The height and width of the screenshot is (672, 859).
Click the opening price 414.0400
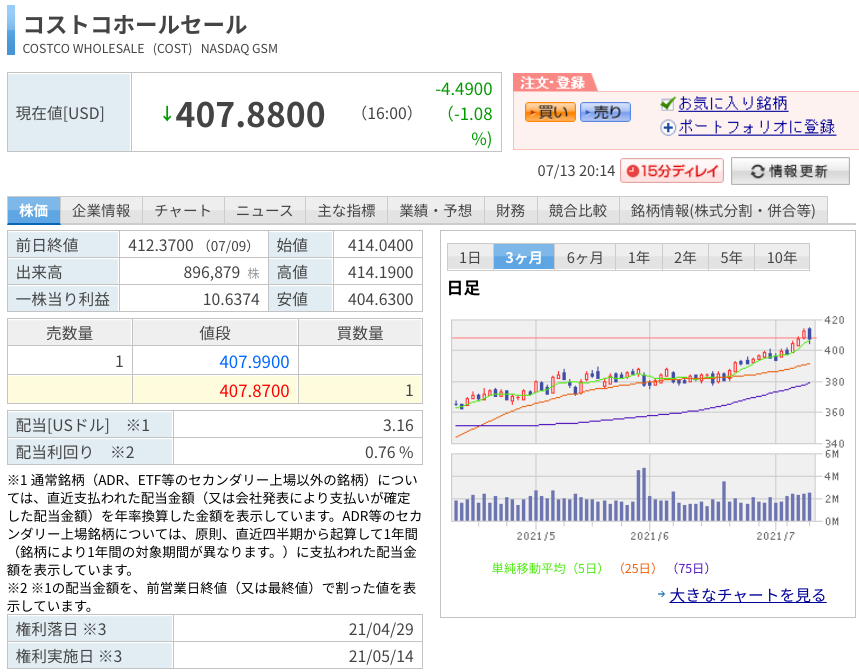click(380, 245)
